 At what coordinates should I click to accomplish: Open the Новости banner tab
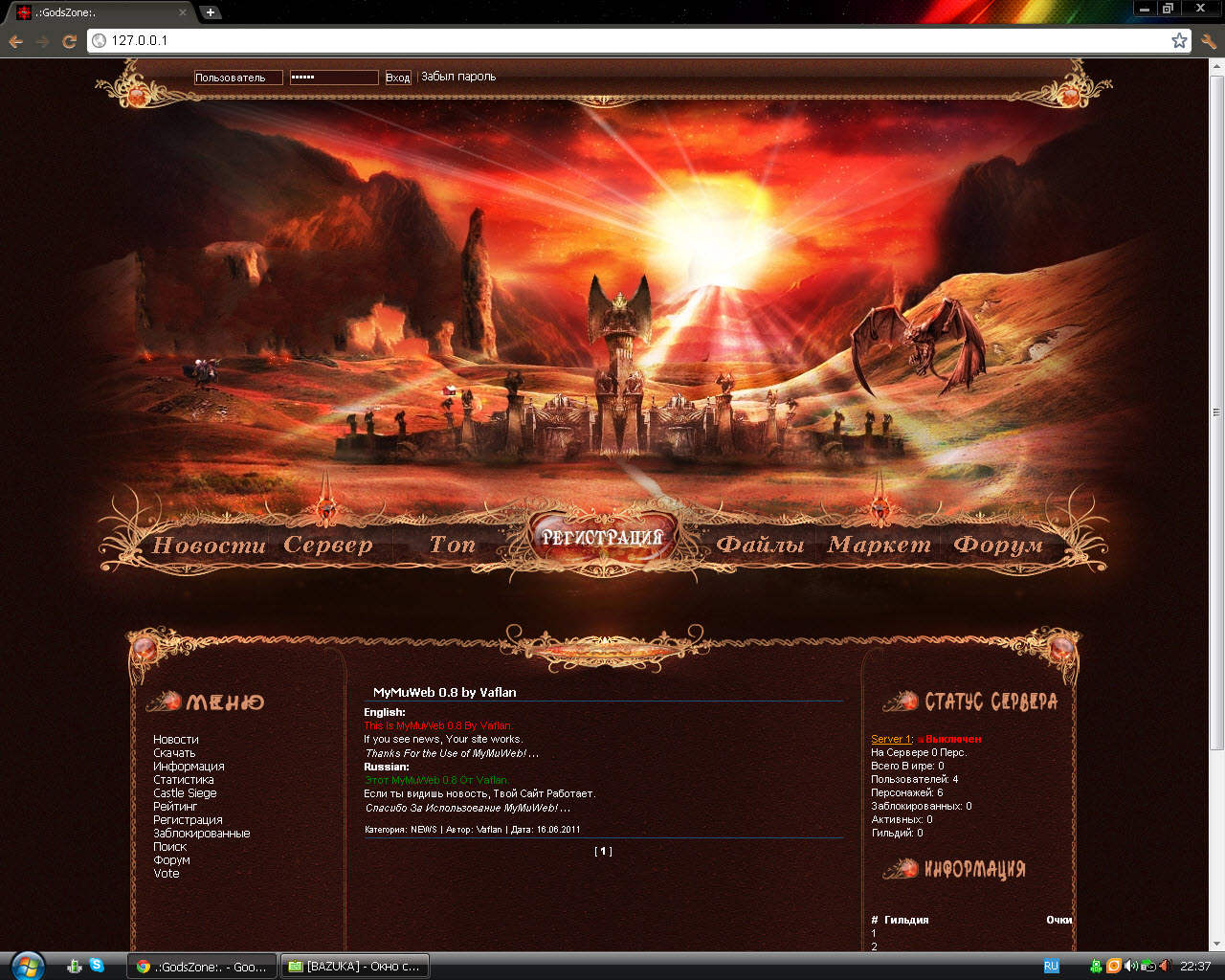(x=209, y=546)
